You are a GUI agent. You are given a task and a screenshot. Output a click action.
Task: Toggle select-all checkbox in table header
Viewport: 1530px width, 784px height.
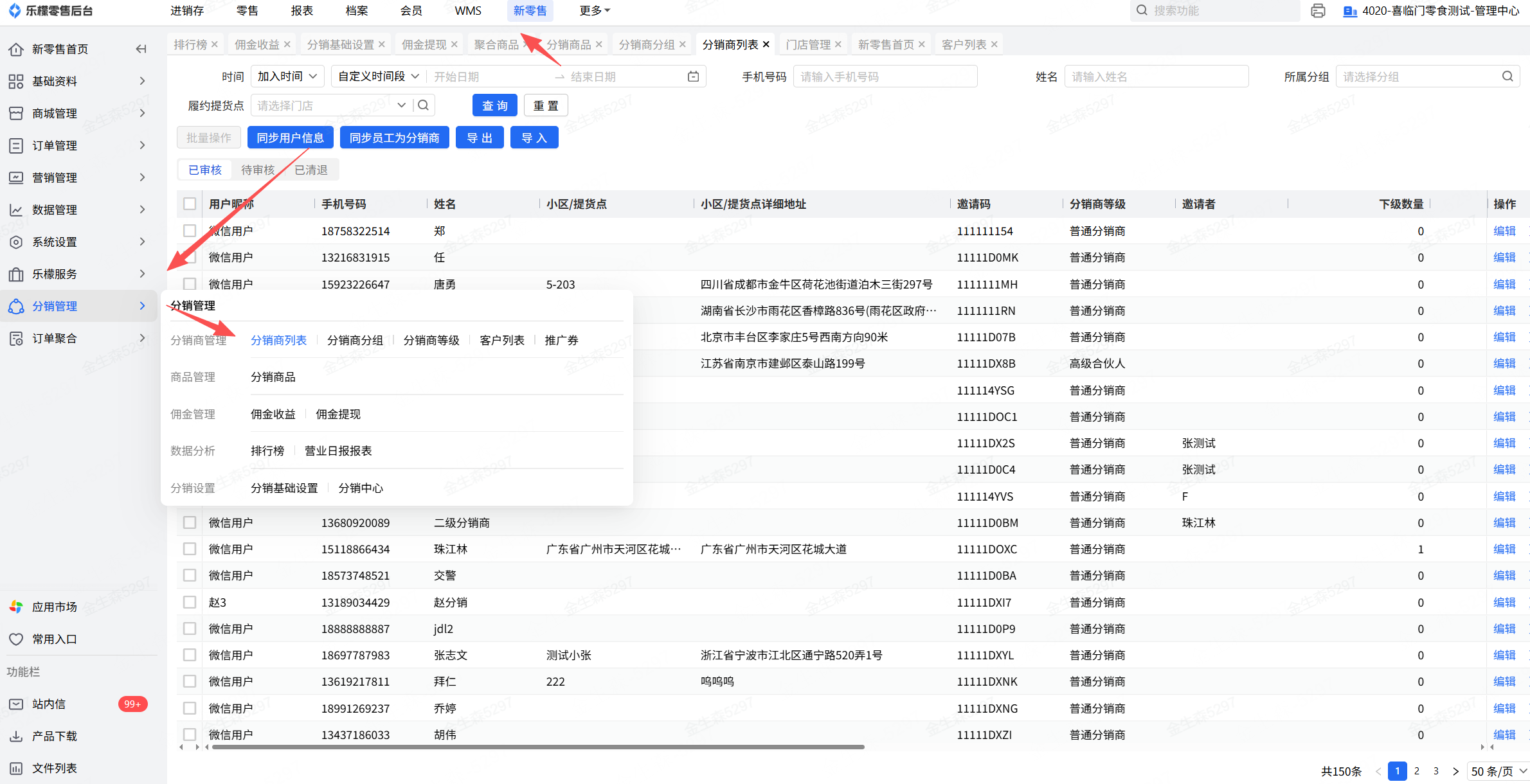pyautogui.click(x=190, y=204)
